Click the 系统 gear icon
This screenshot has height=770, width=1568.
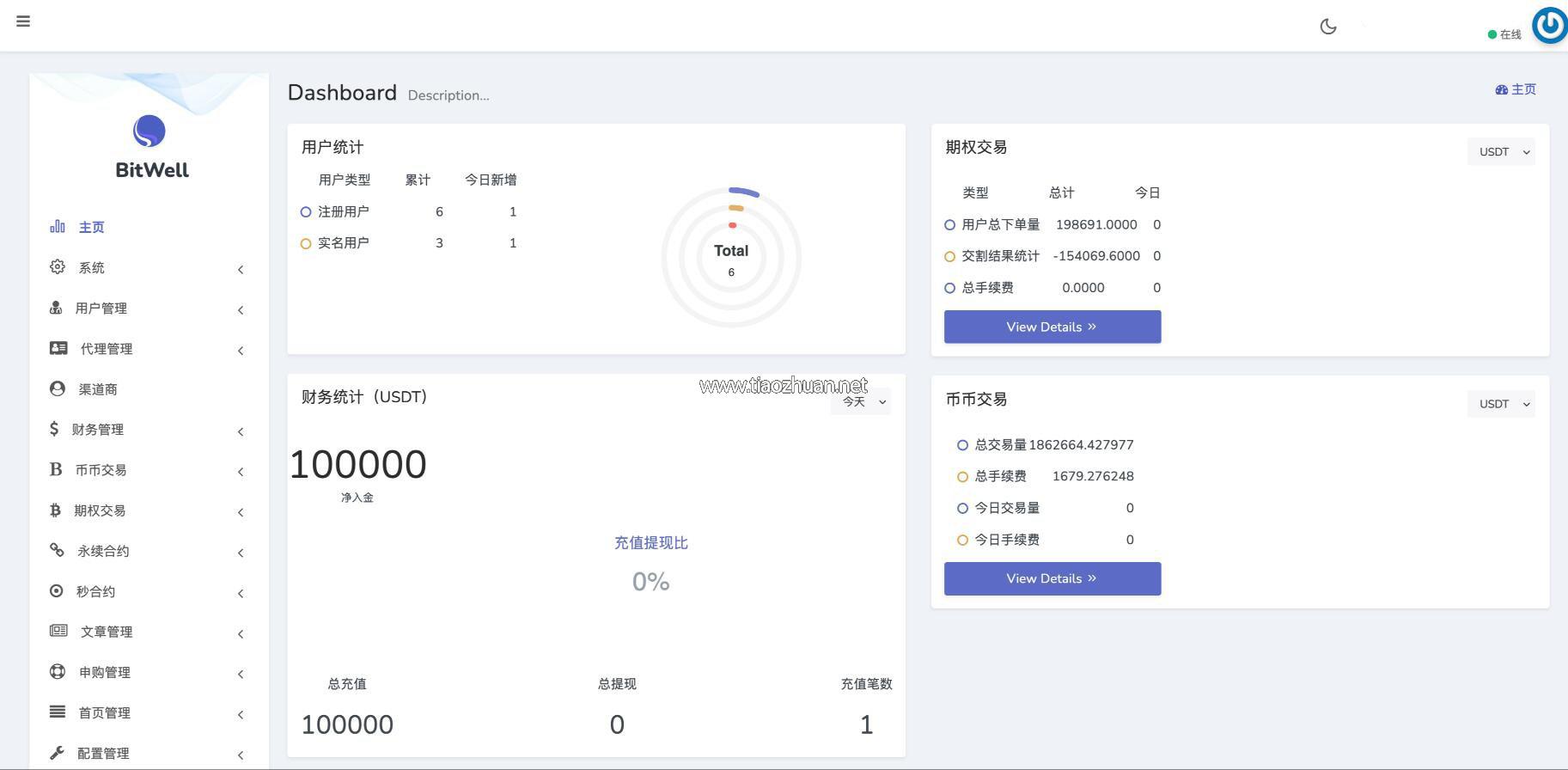pos(58,267)
